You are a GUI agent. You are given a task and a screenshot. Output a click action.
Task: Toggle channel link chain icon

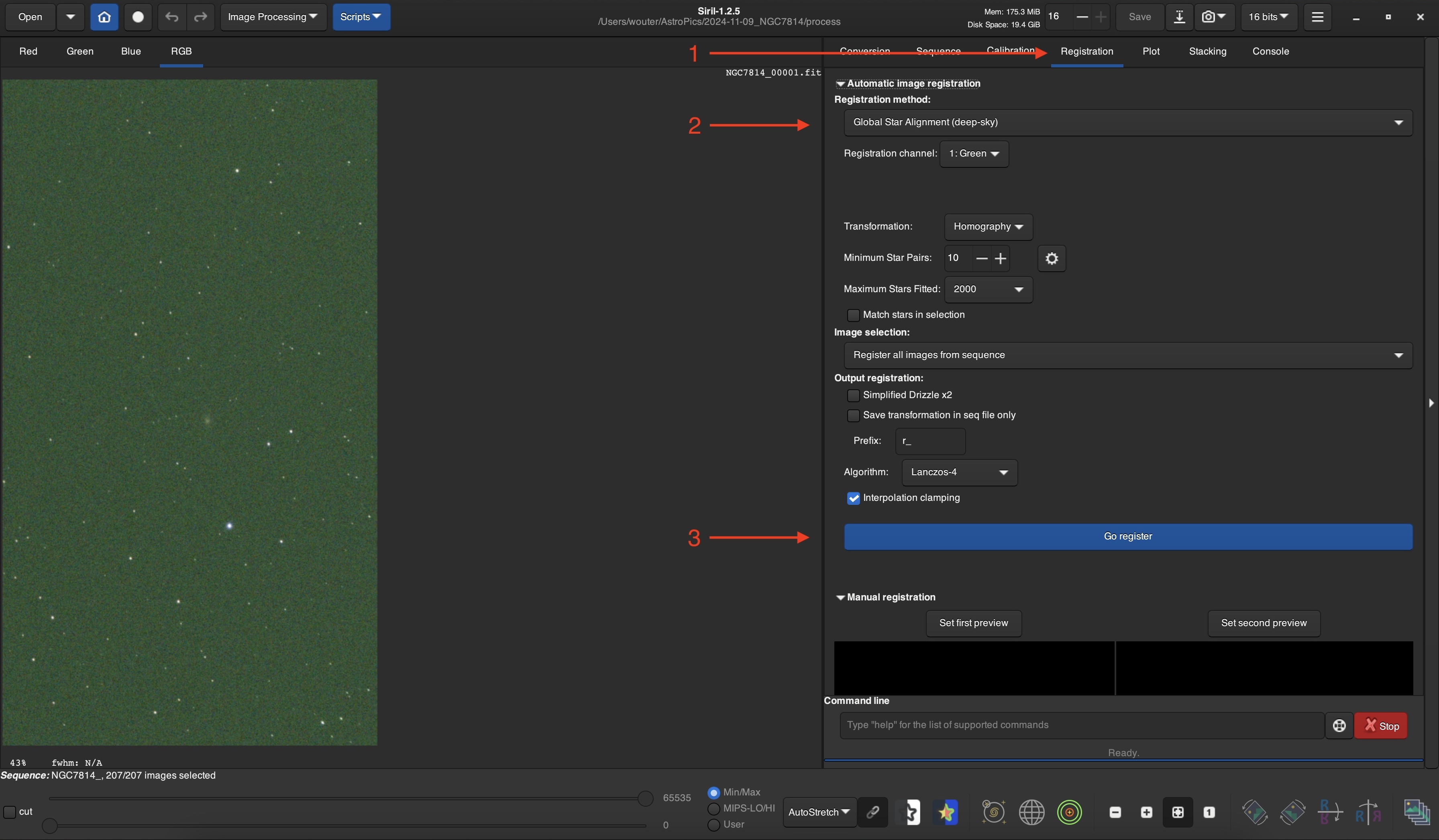click(872, 812)
